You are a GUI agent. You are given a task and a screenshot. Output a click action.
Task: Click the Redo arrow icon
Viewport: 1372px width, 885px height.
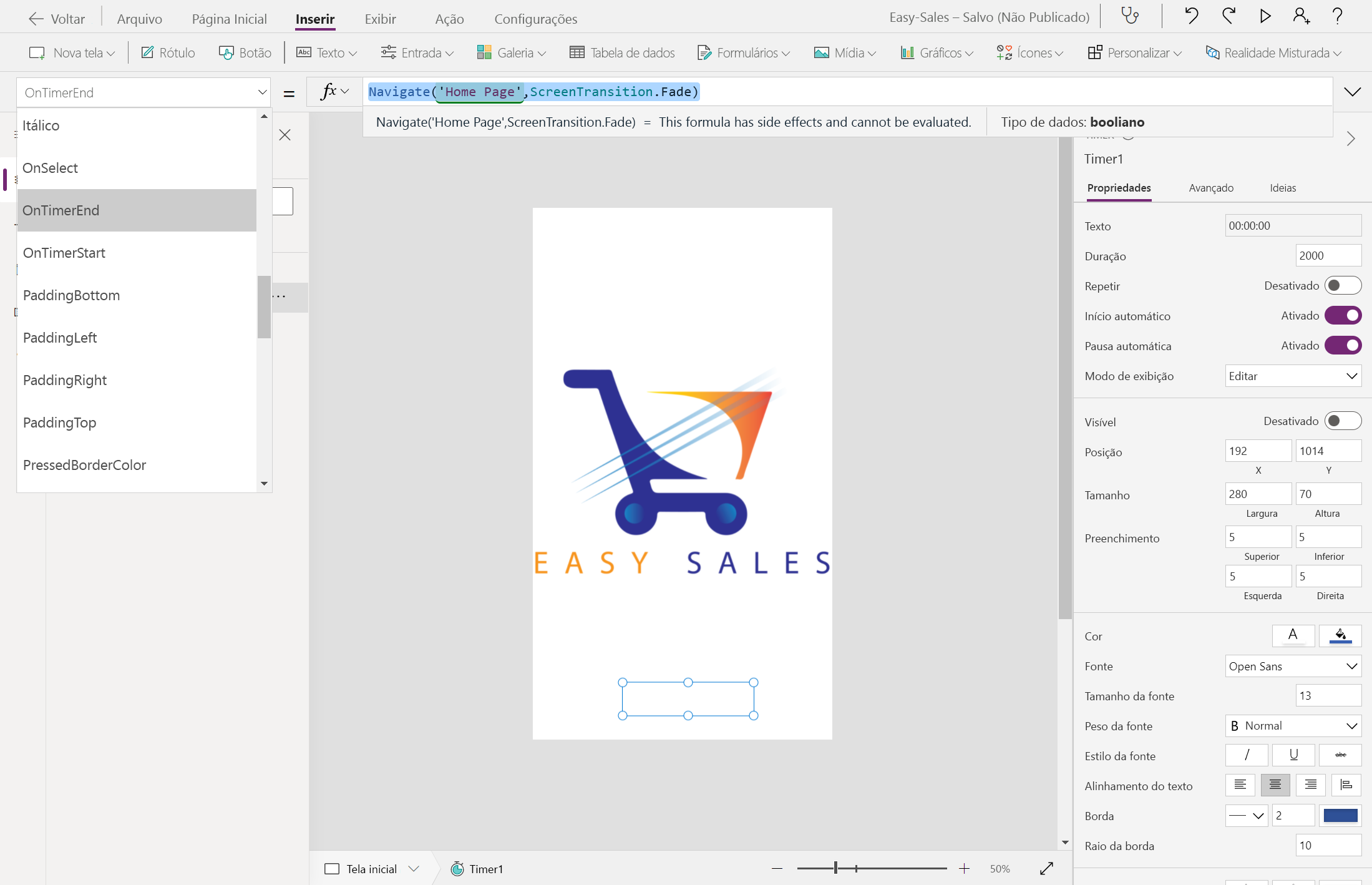1228,16
